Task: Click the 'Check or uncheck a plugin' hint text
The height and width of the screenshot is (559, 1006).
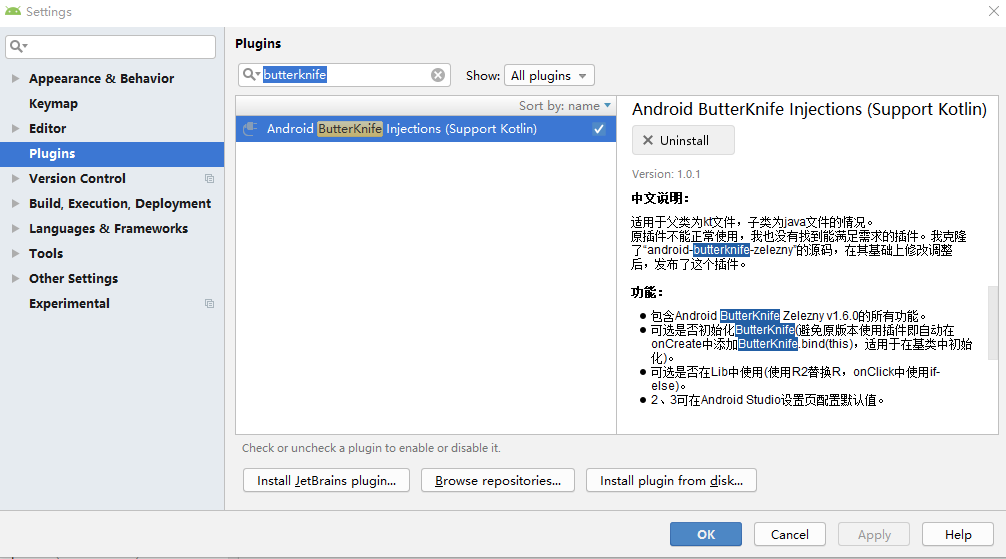Action: 371,448
